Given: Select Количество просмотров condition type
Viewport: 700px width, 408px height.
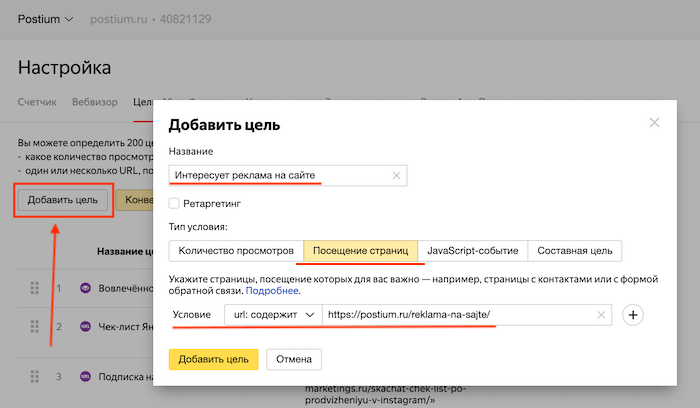Looking at the screenshot, I should click(236, 250).
